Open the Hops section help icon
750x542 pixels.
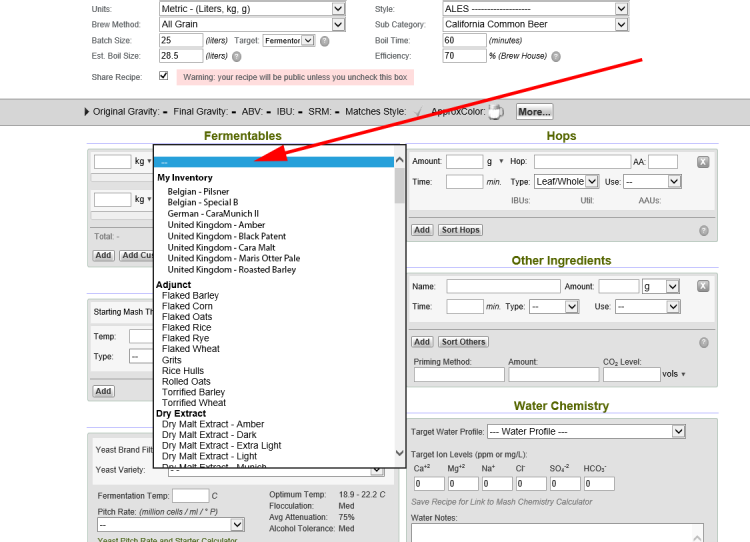pyautogui.click(x=704, y=230)
